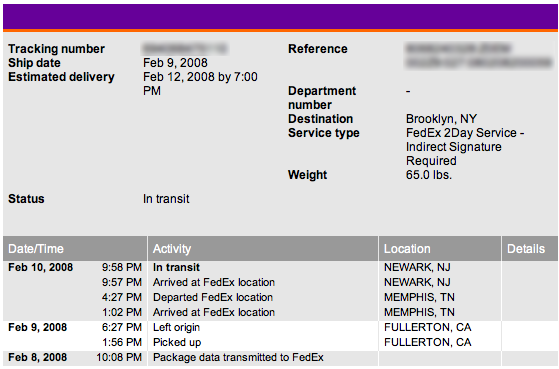
Task: Click the purple header banner
Action: [x=280, y=17]
